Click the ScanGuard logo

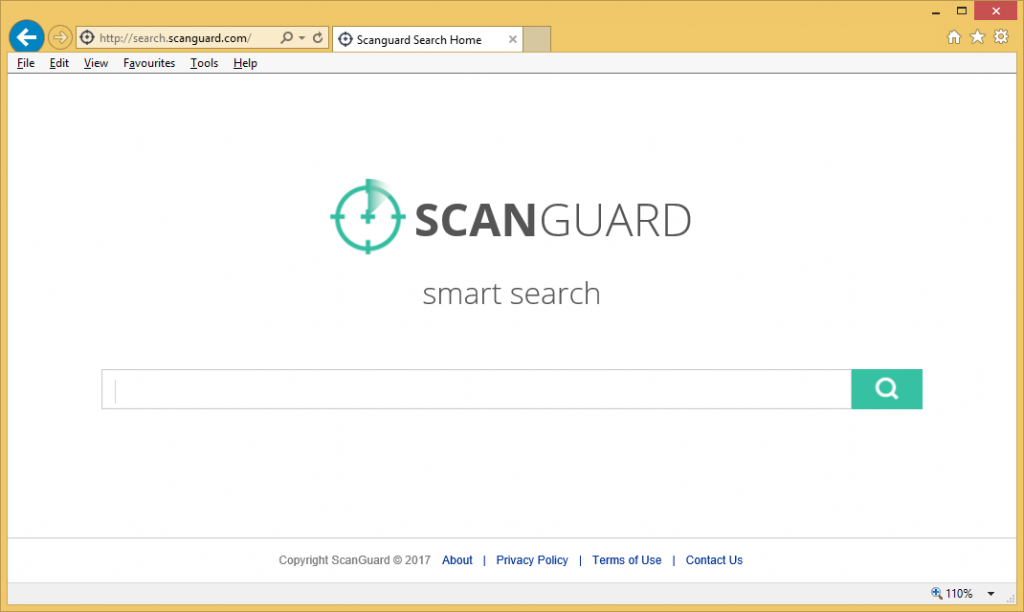click(x=511, y=217)
